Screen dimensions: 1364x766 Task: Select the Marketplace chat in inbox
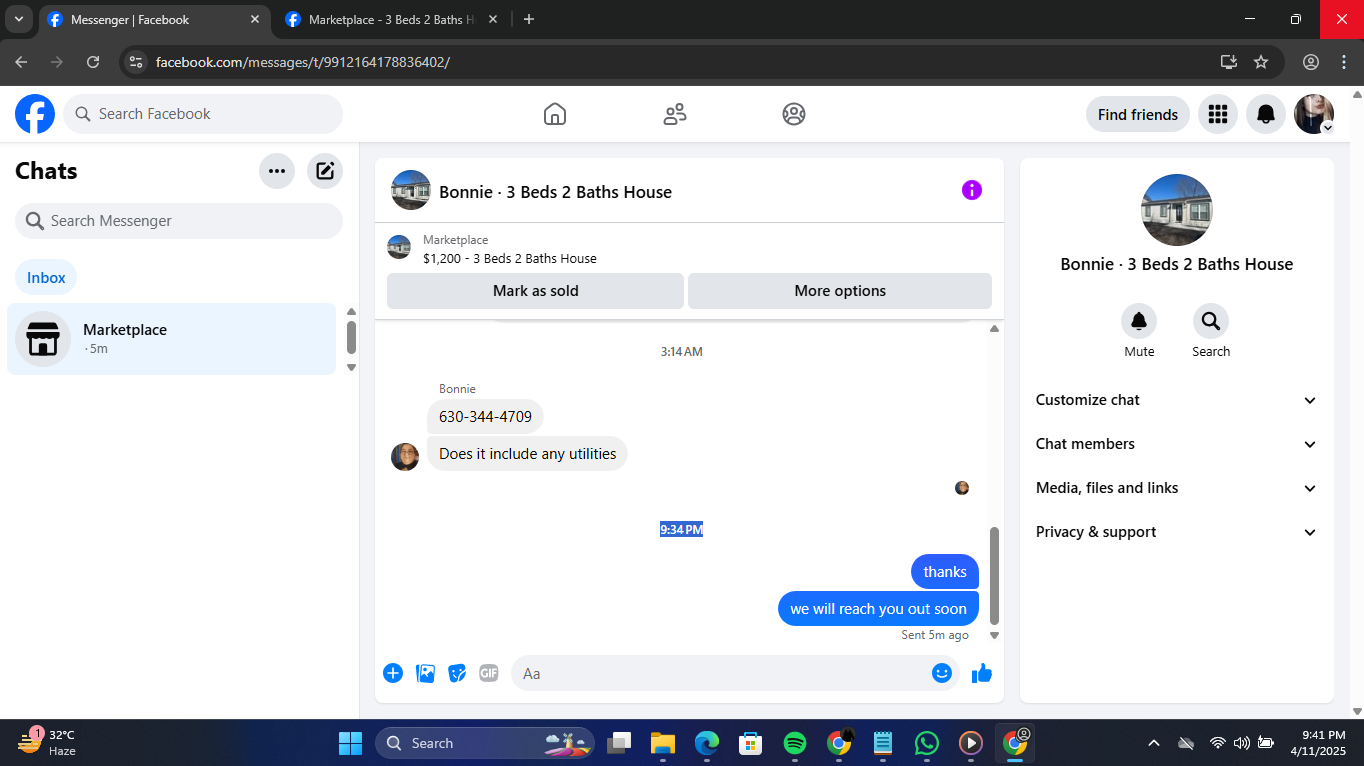tap(171, 339)
